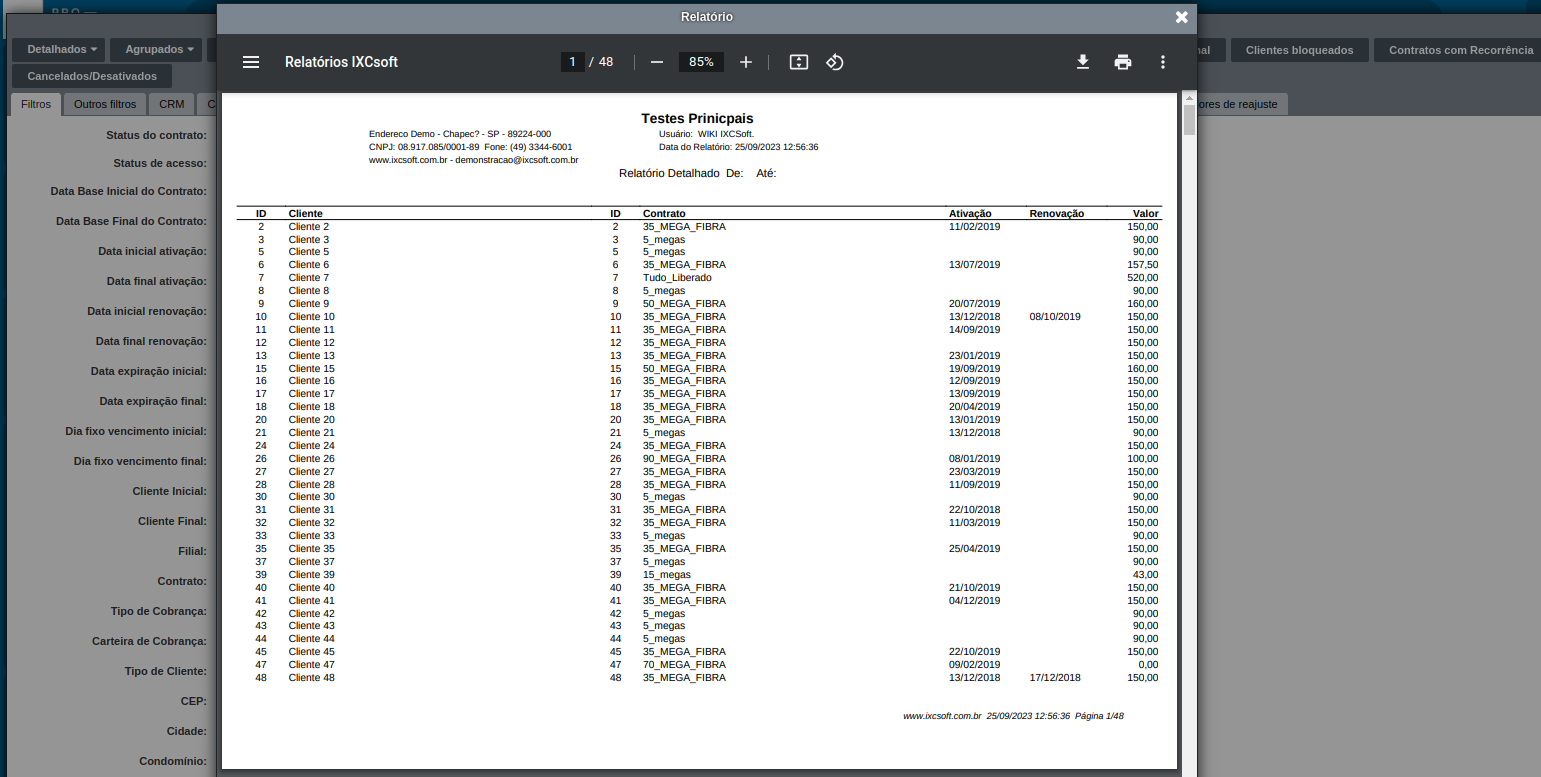Click the page number input field
Viewport: 1541px width, 777px height.
(573, 62)
